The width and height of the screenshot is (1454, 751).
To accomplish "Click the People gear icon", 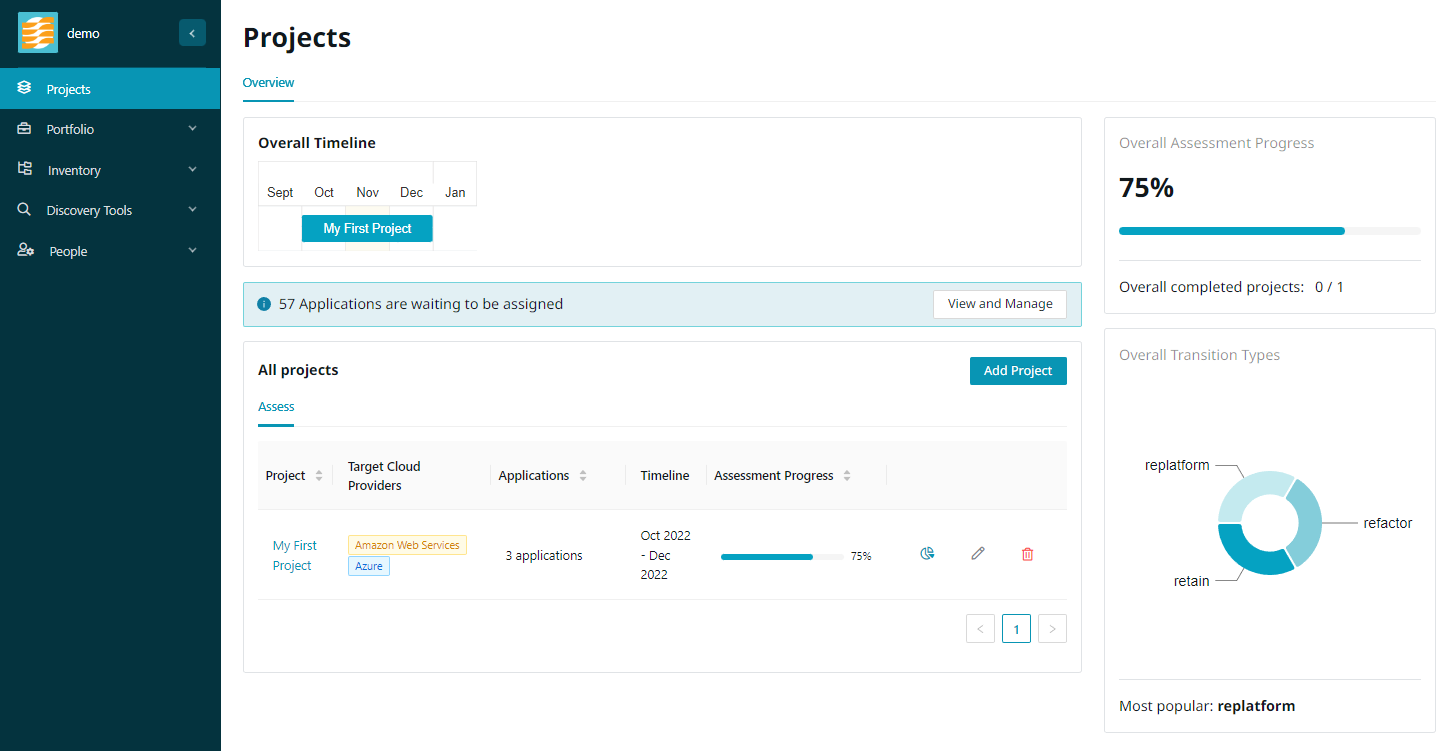I will (x=26, y=251).
